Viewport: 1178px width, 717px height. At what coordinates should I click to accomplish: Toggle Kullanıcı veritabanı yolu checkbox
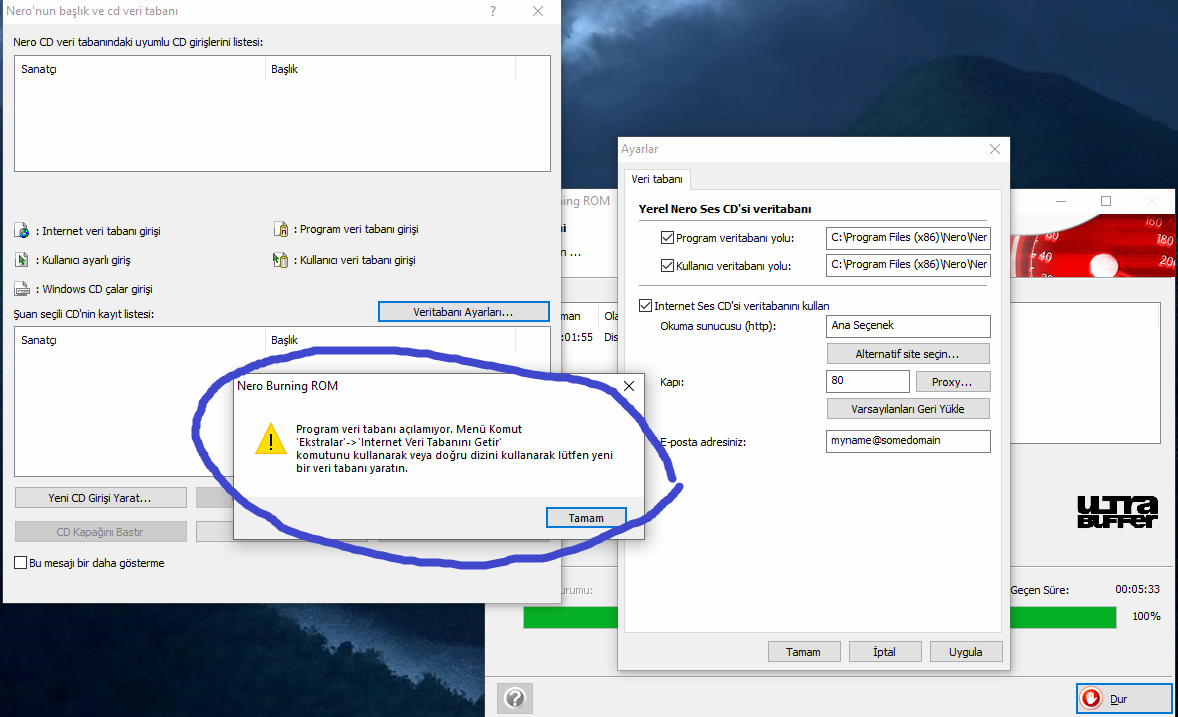(667, 265)
